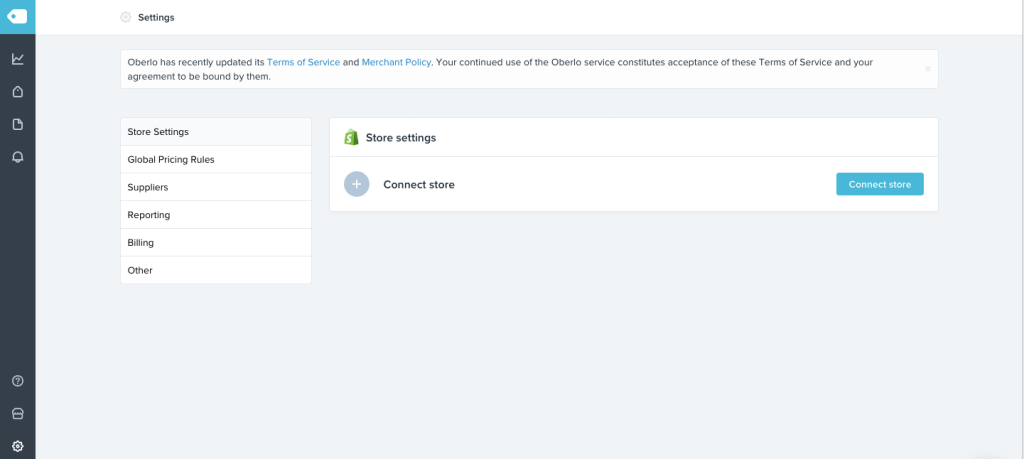Select Store Settings in settings menu
This screenshot has height=459, width=1024.
216,132
